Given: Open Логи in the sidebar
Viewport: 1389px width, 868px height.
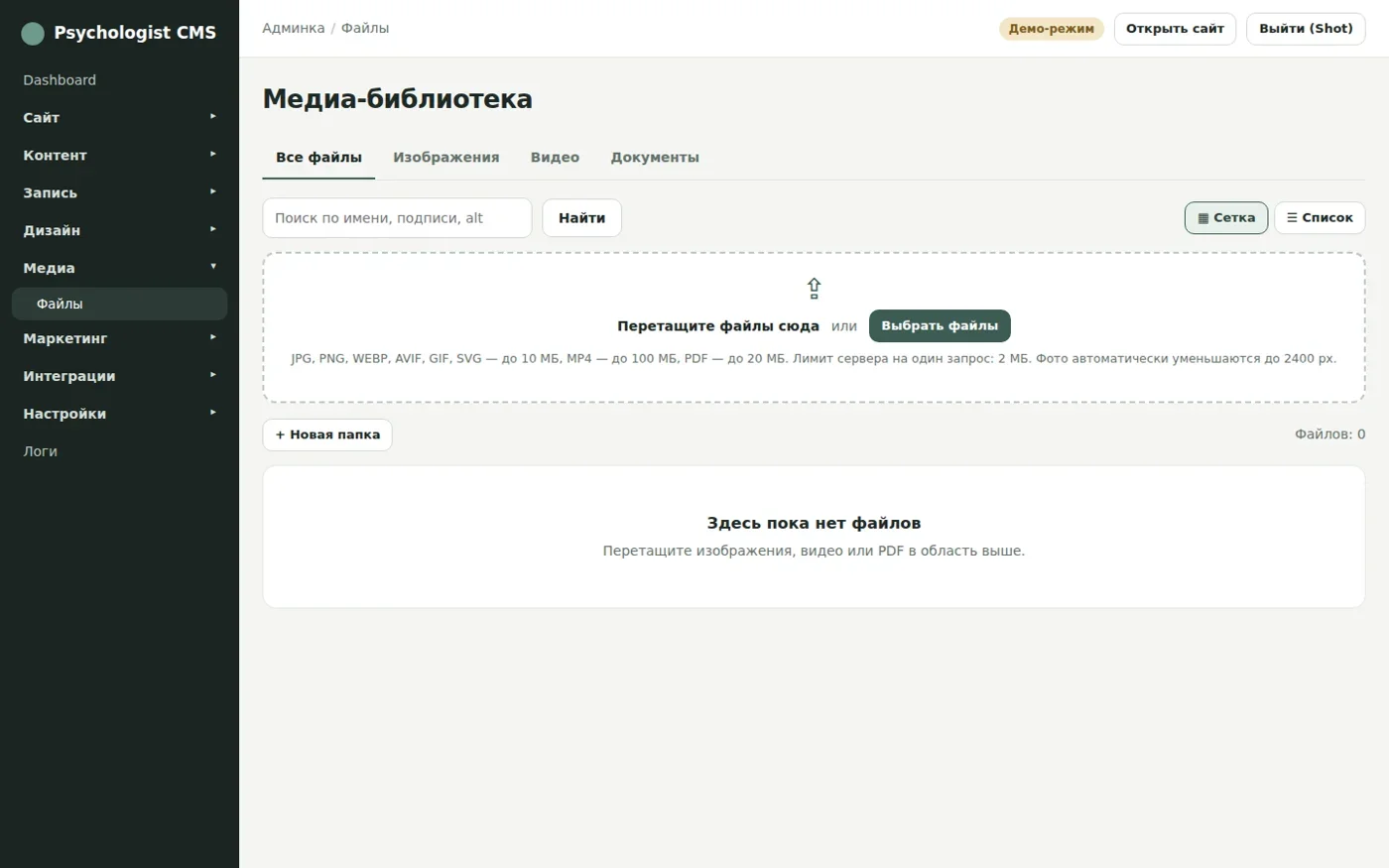Looking at the screenshot, I should click(119, 451).
